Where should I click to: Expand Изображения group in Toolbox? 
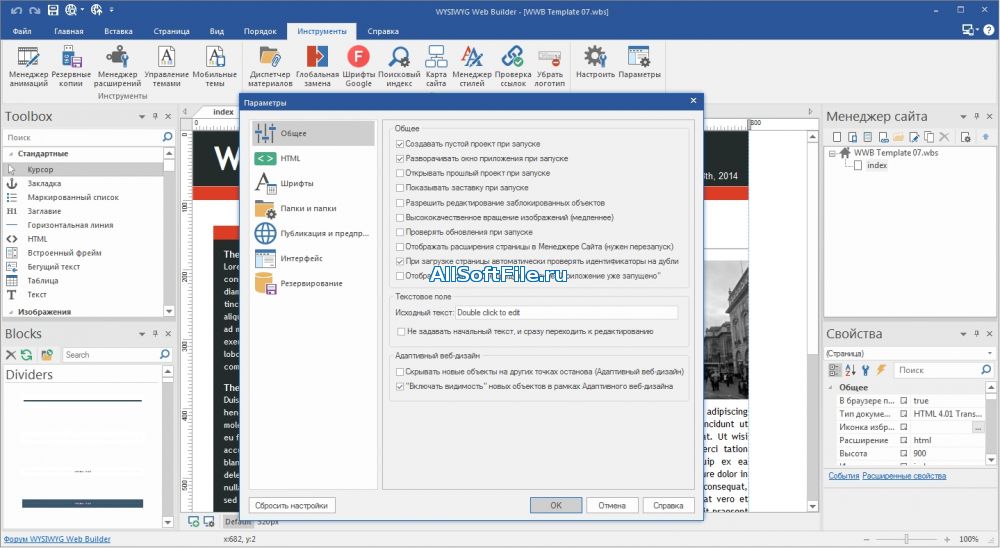tap(10, 312)
